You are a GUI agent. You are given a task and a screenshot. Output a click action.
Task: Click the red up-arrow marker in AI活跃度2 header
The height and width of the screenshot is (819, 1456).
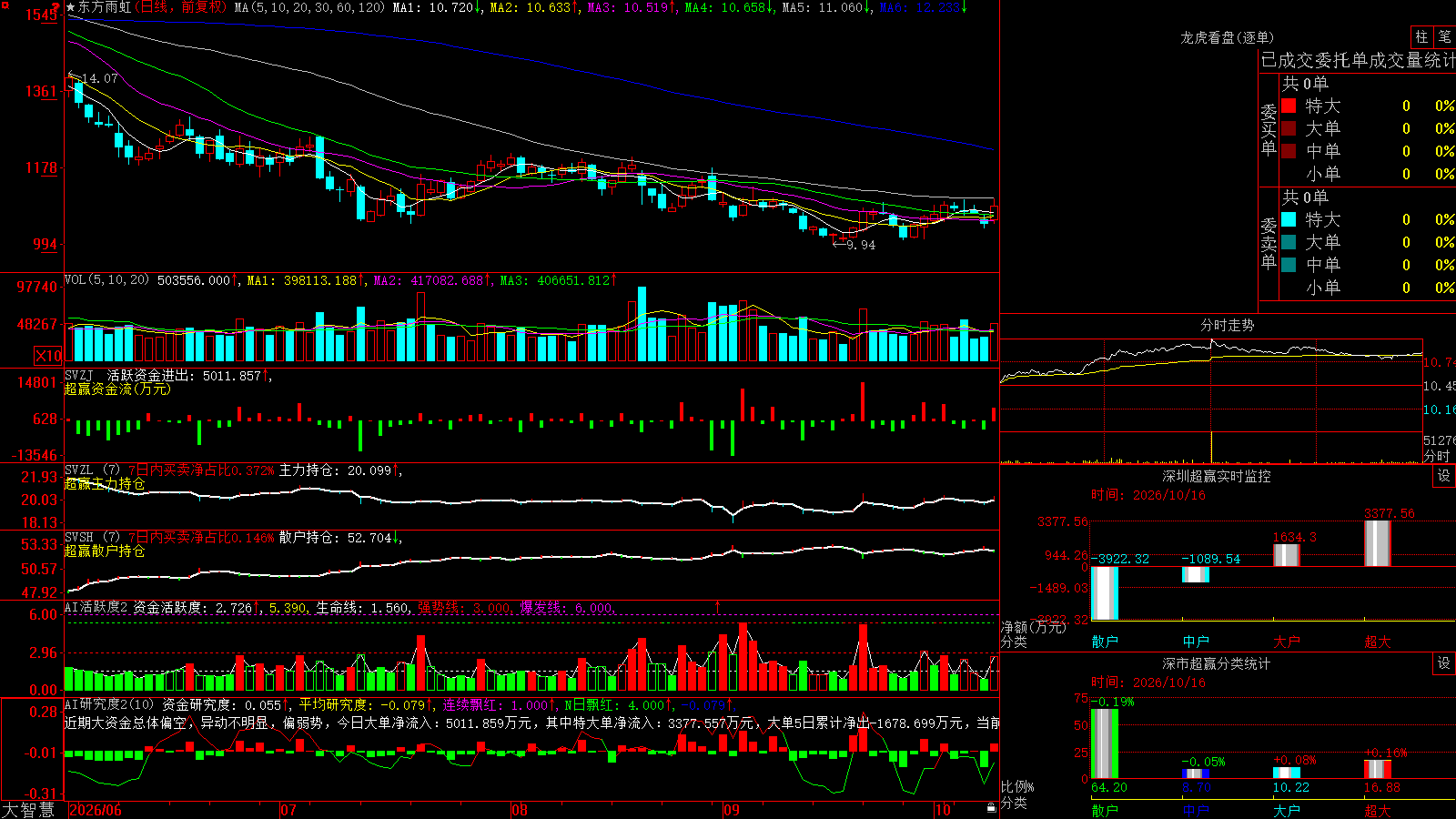click(x=717, y=606)
